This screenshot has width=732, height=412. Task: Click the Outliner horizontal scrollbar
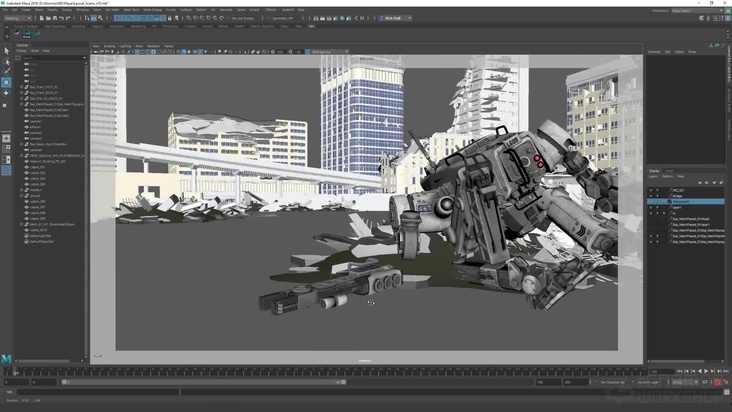43,361
